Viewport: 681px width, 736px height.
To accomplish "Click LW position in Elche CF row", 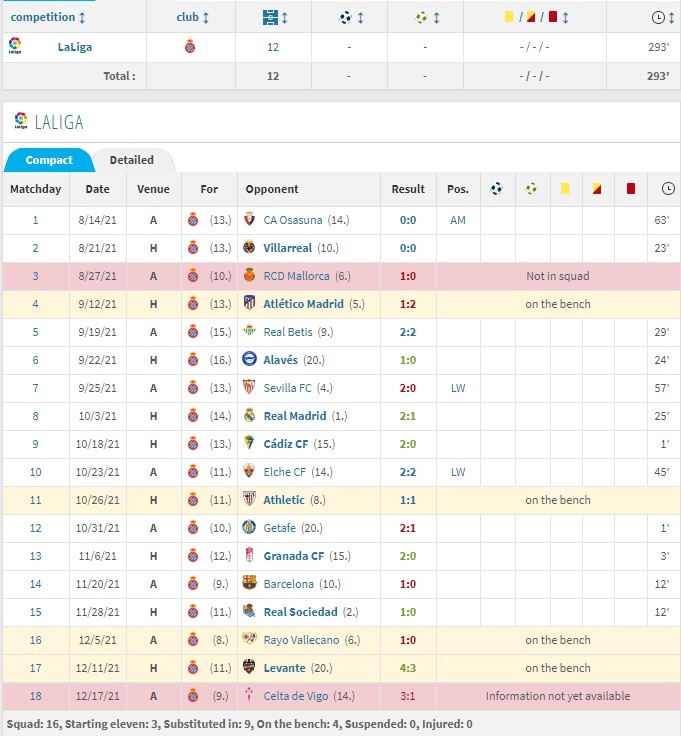I will (x=458, y=472).
